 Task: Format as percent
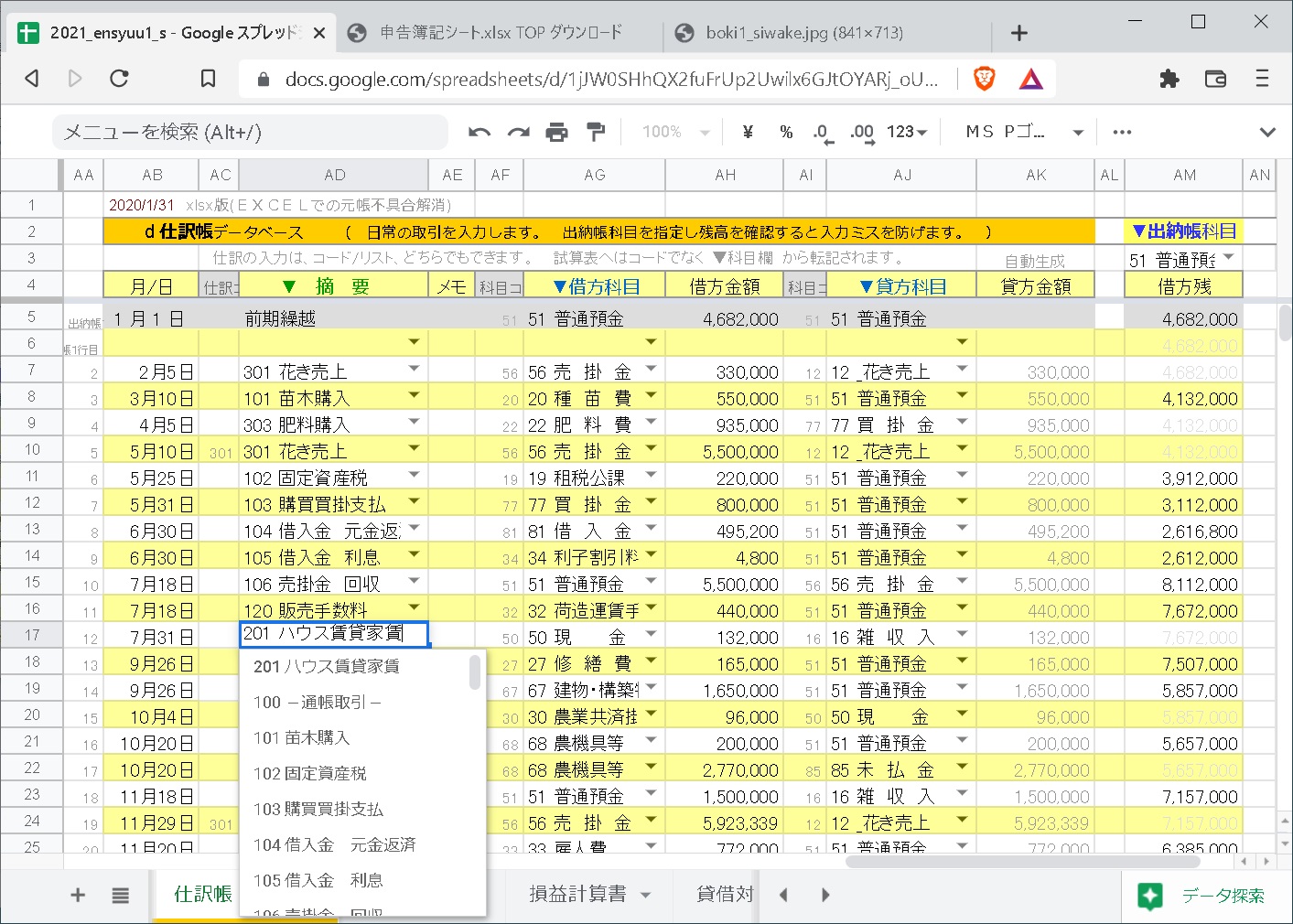(x=786, y=133)
